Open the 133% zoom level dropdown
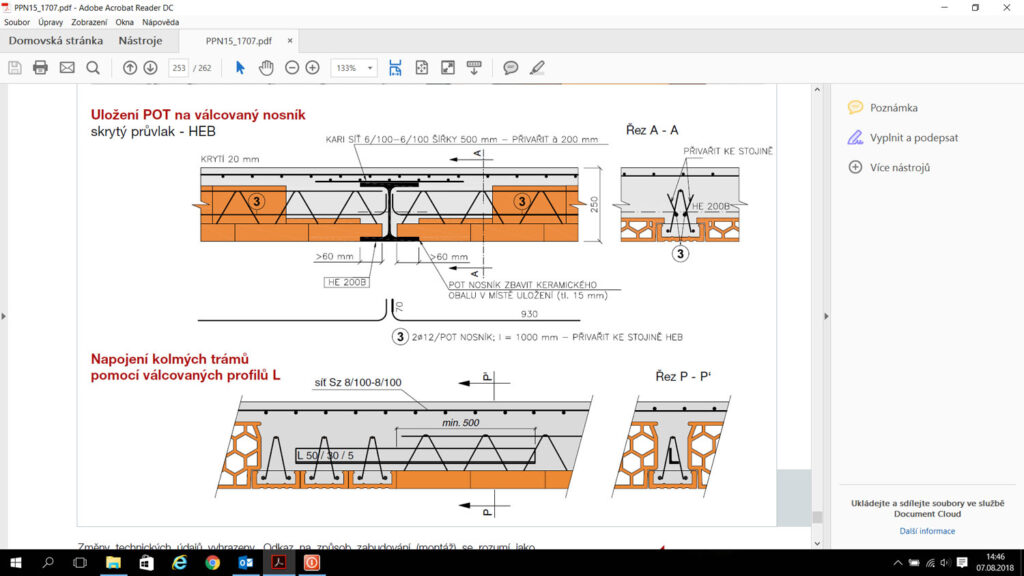1024x576 pixels. (x=355, y=67)
